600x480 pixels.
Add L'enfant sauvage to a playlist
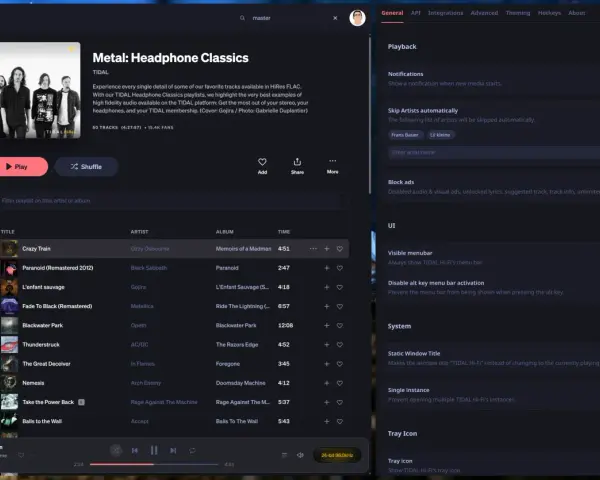[x=327, y=287]
